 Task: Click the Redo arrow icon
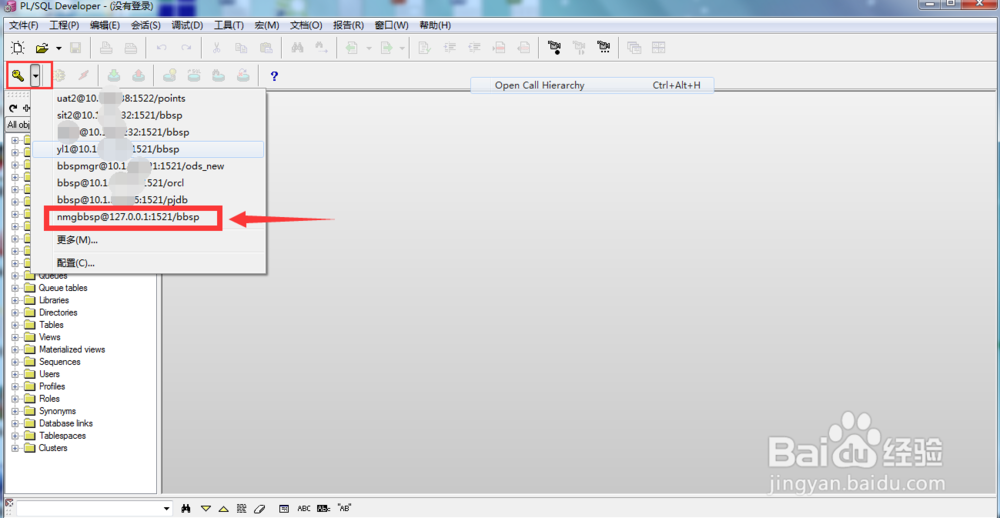pos(186,48)
